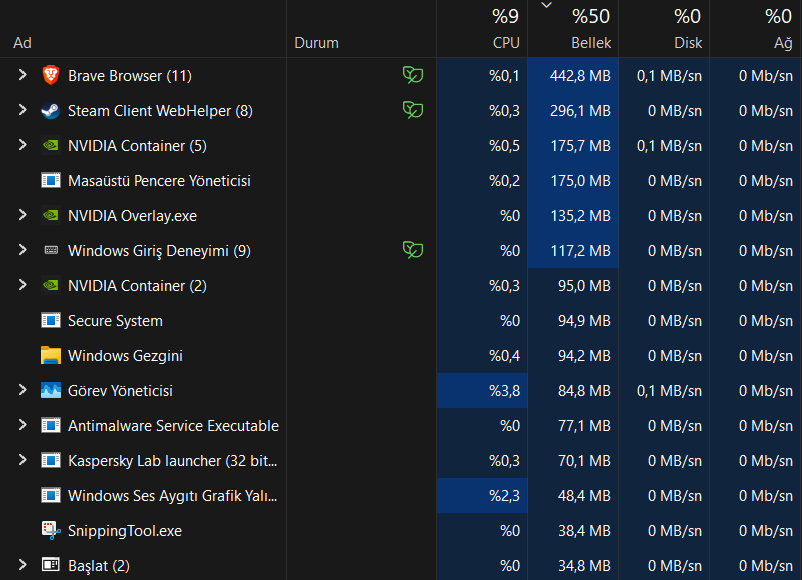
Task: Select the Brave Browser (11) row name
Action: (x=130, y=76)
